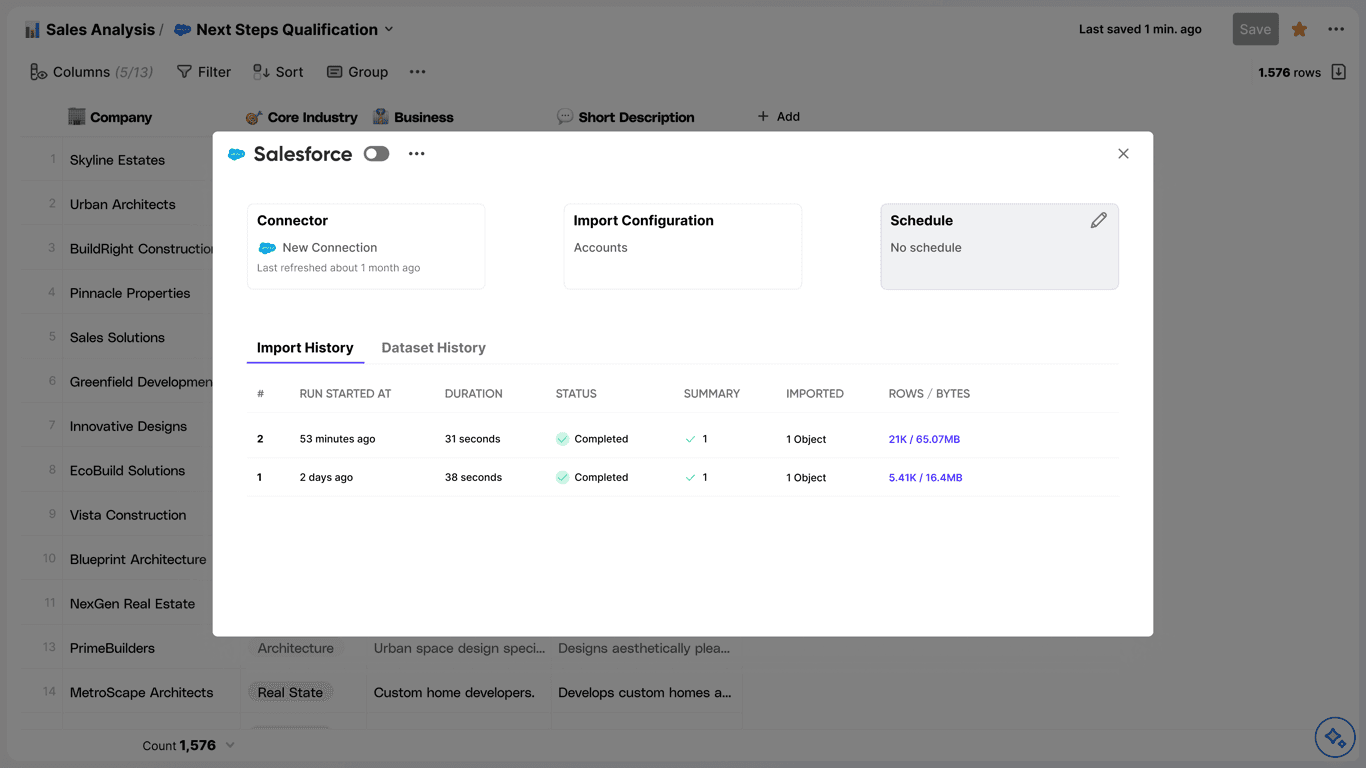Open the Columns settings

tap(91, 72)
